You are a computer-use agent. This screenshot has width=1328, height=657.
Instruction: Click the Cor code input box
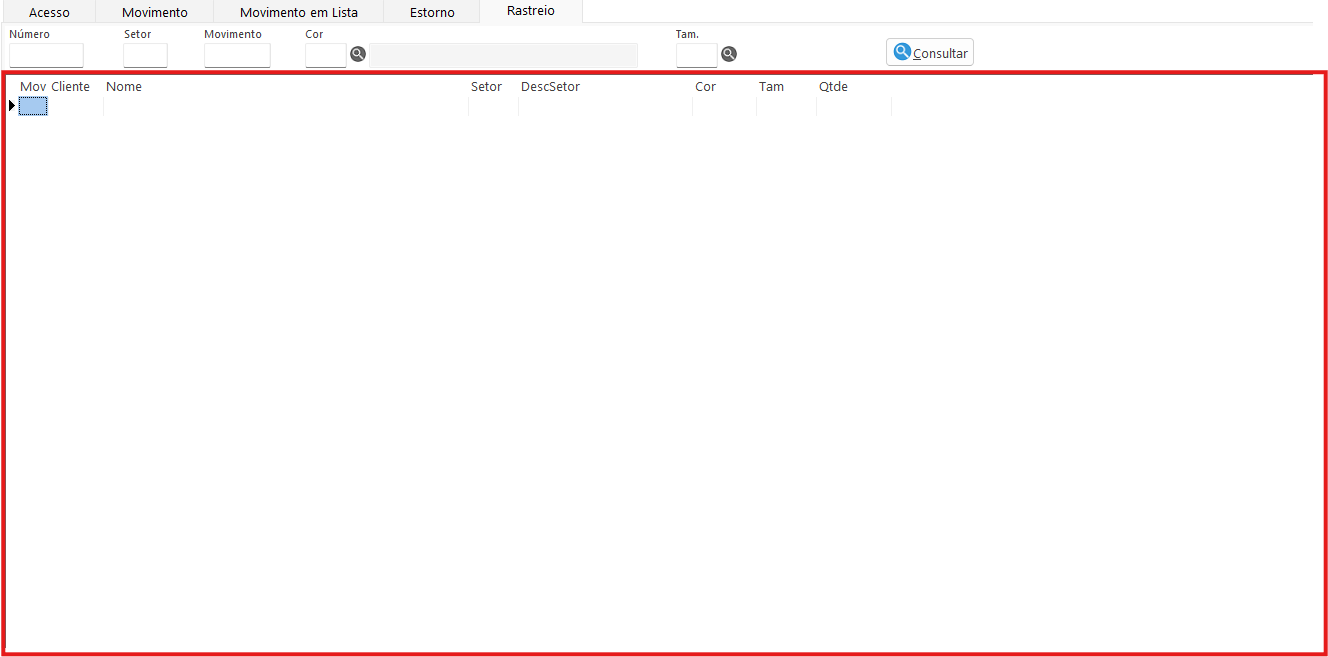pos(325,56)
